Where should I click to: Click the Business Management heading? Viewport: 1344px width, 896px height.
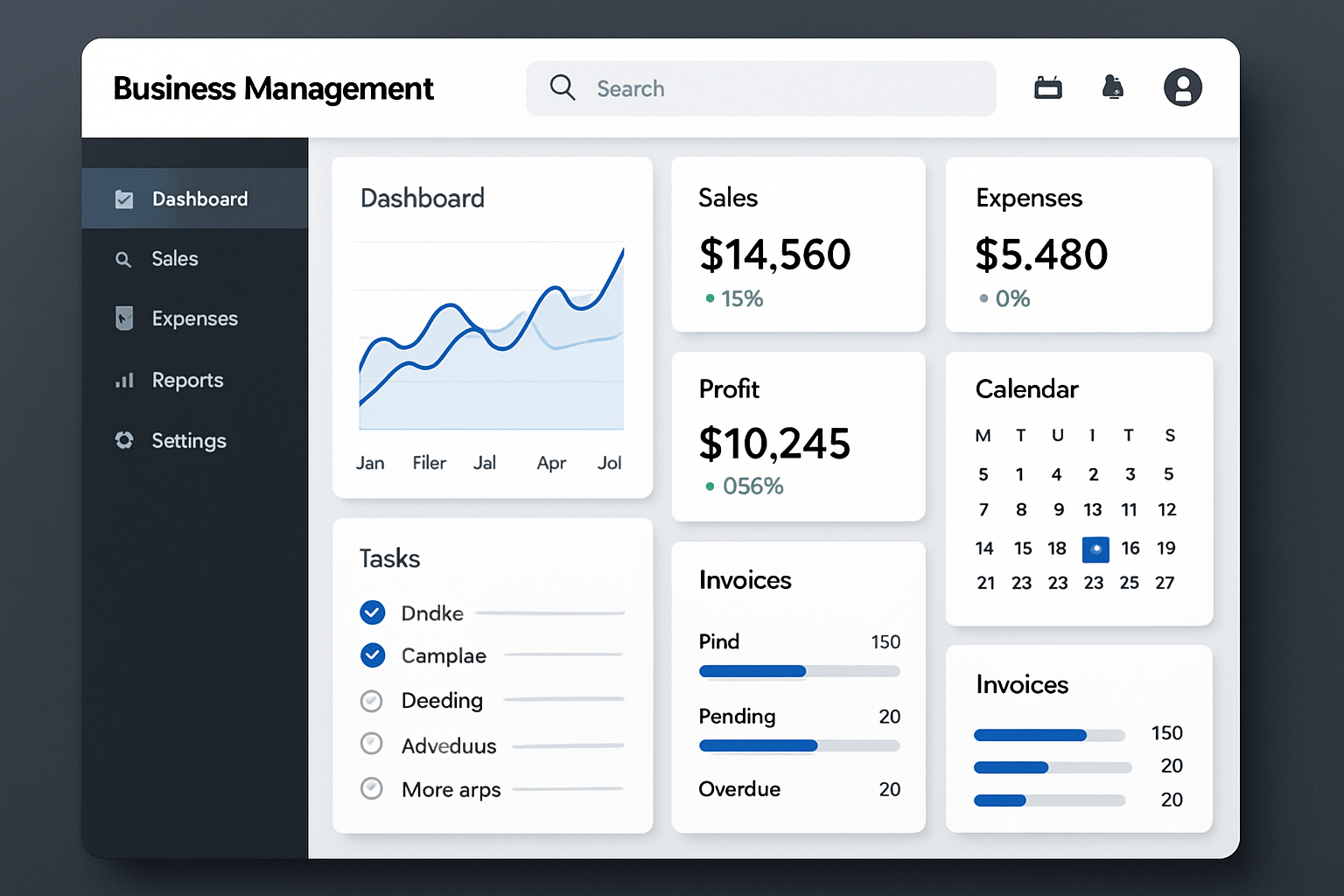[273, 88]
